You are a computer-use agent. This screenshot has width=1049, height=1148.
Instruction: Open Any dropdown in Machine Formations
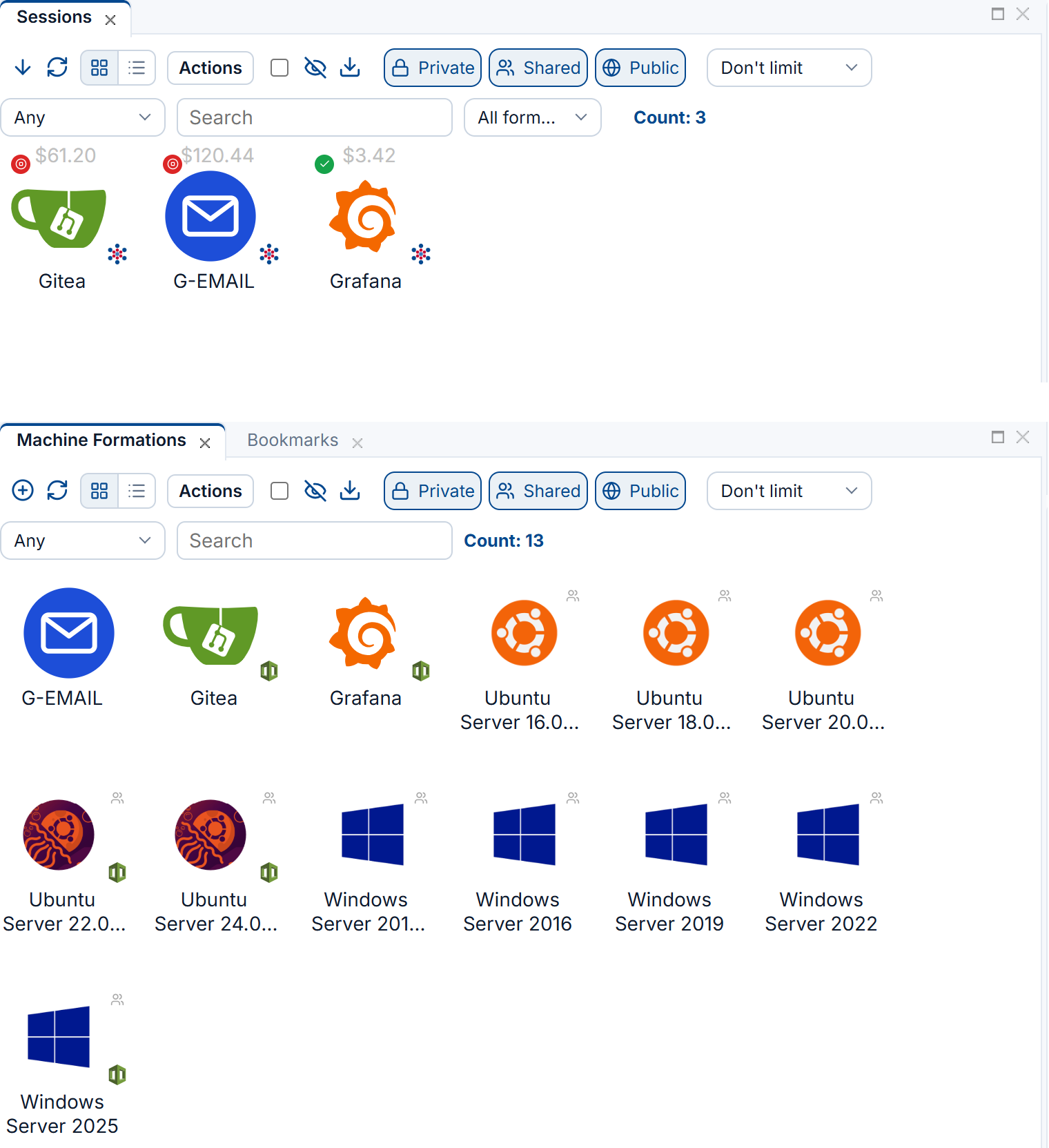pyautogui.click(x=83, y=541)
